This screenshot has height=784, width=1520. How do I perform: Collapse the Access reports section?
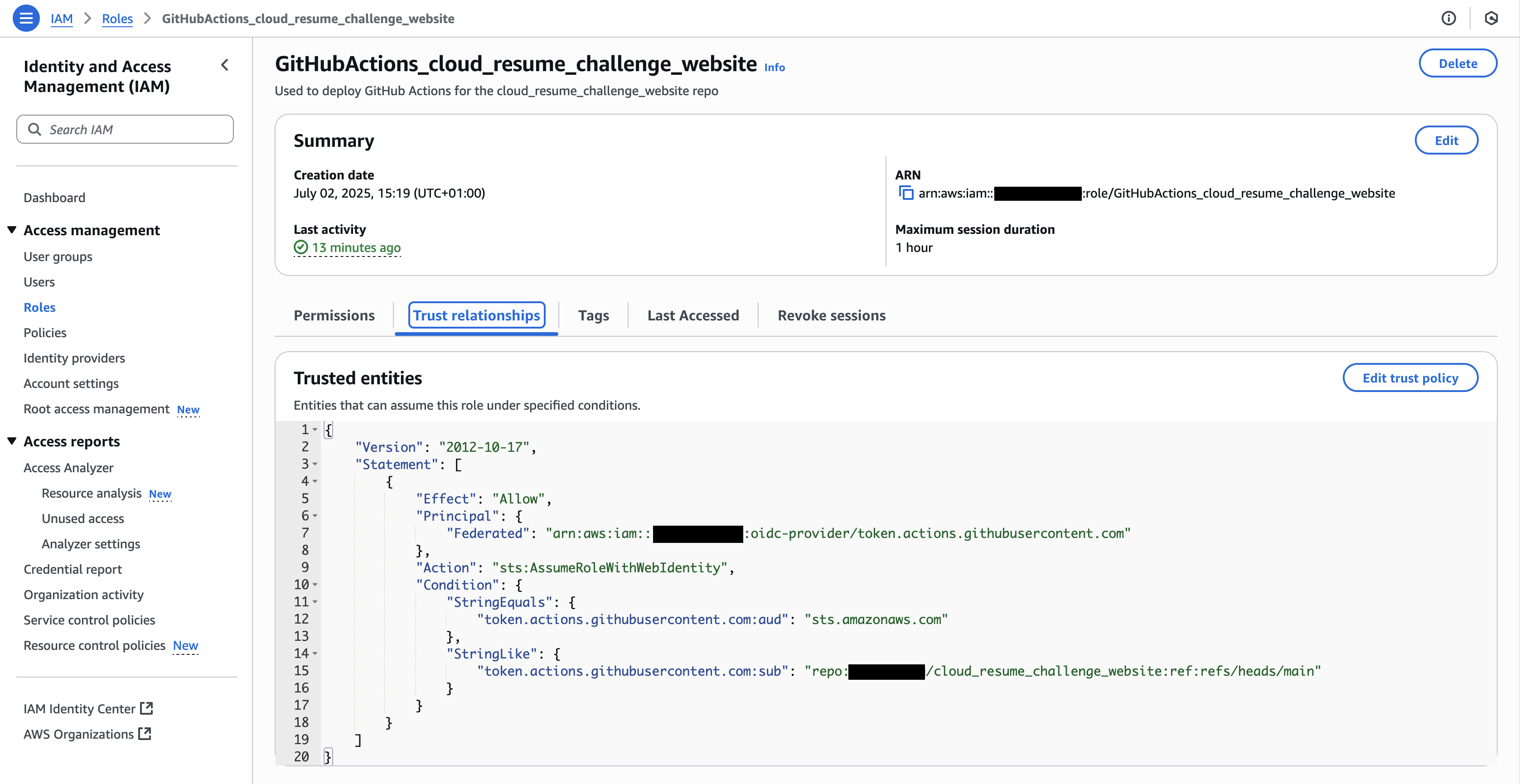point(12,440)
